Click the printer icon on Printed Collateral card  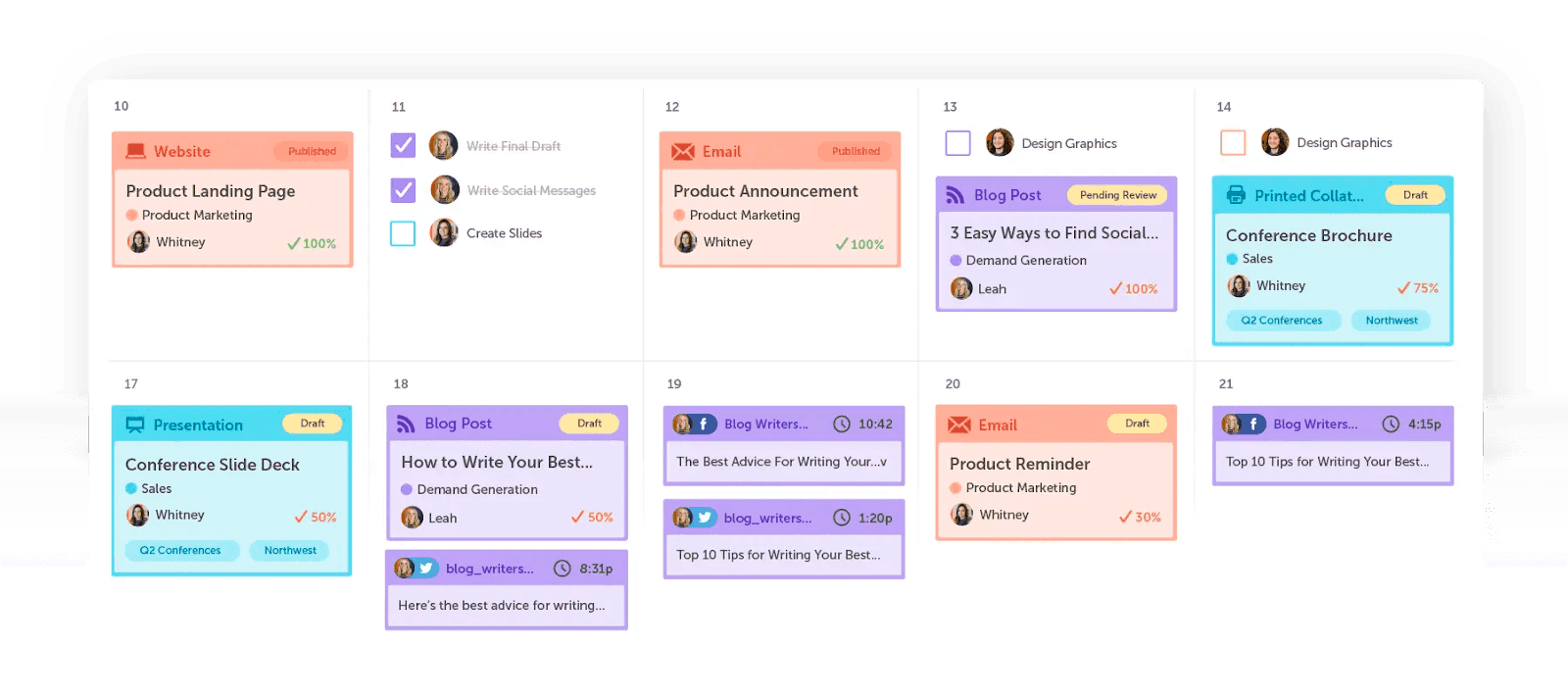pyautogui.click(x=1236, y=195)
